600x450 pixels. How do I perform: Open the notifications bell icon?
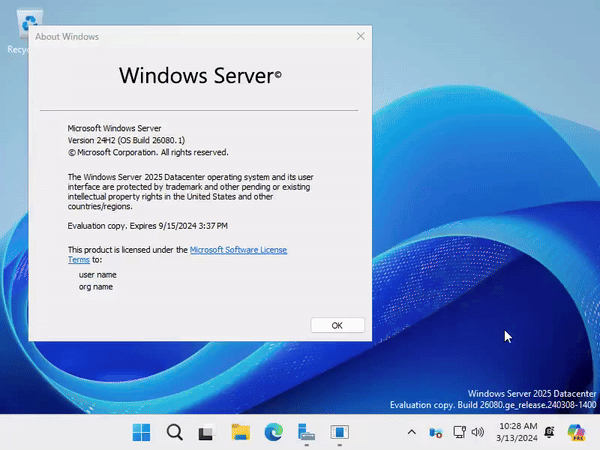click(549, 432)
